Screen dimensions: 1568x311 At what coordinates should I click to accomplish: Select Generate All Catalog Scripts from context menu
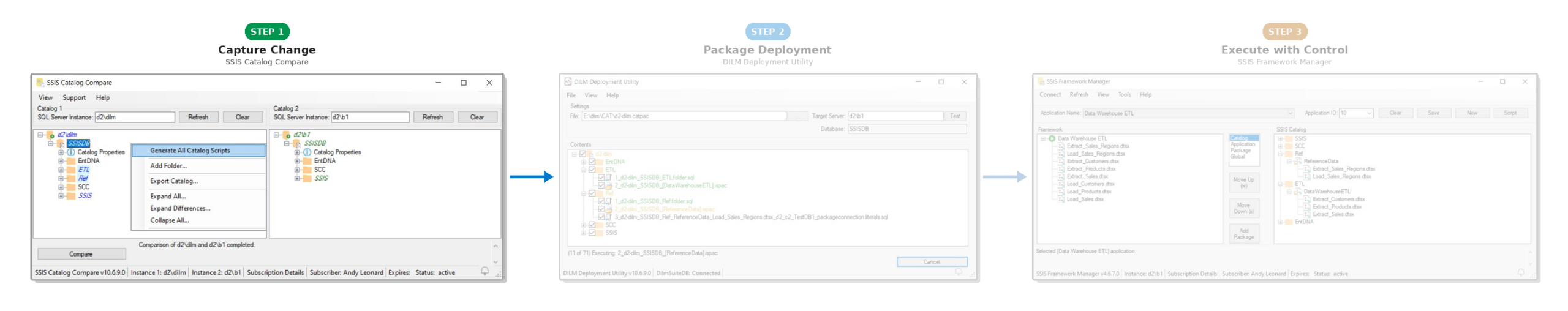click(x=190, y=150)
